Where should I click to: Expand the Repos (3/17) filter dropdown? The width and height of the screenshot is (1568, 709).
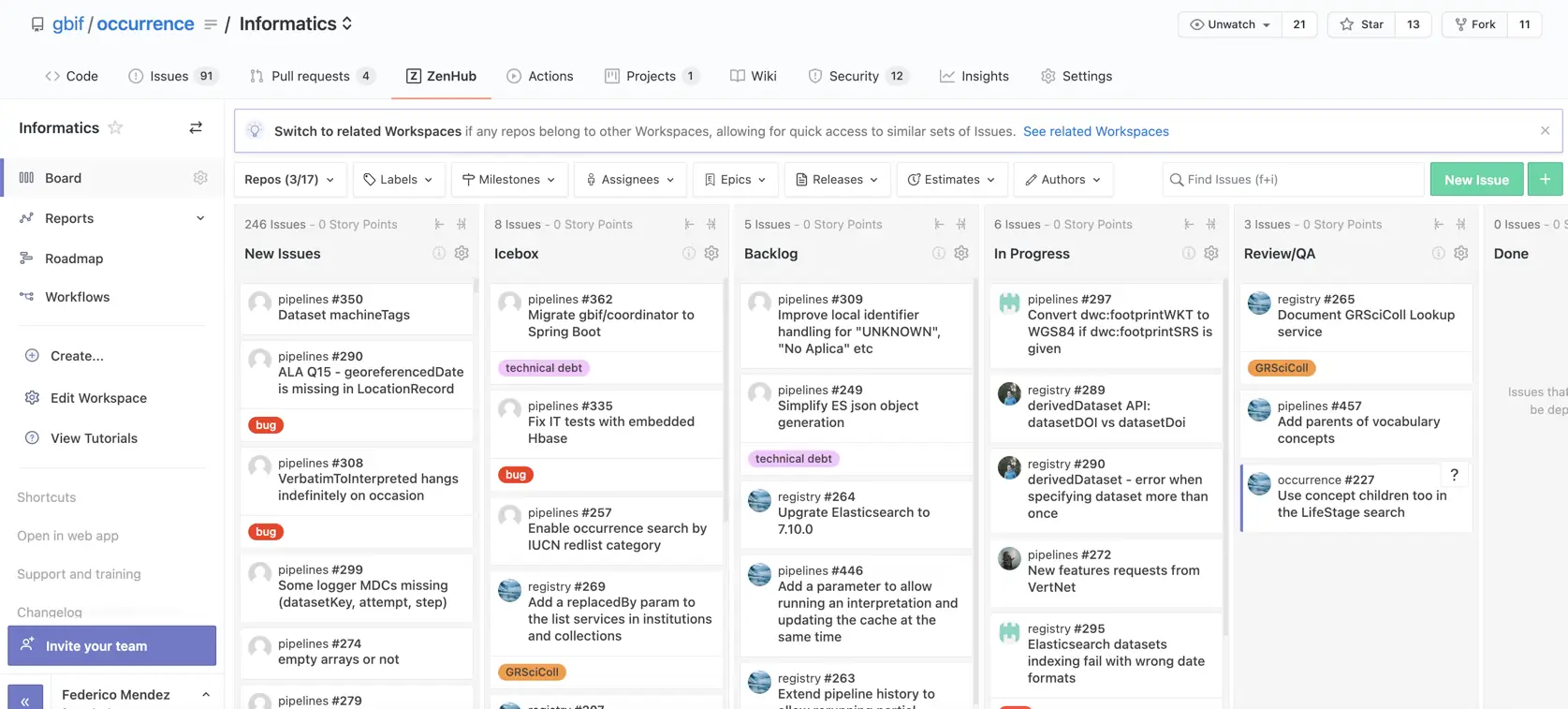pyautogui.click(x=290, y=179)
